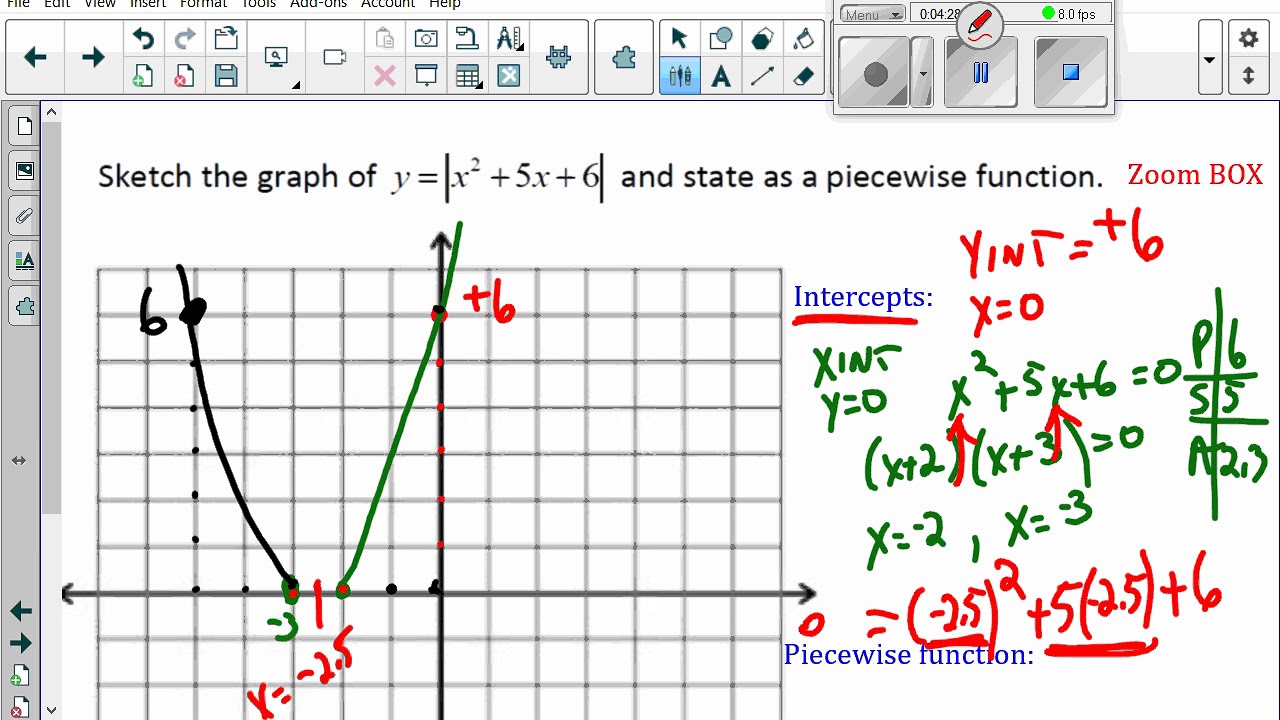Undo the last action

click(143, 39)
